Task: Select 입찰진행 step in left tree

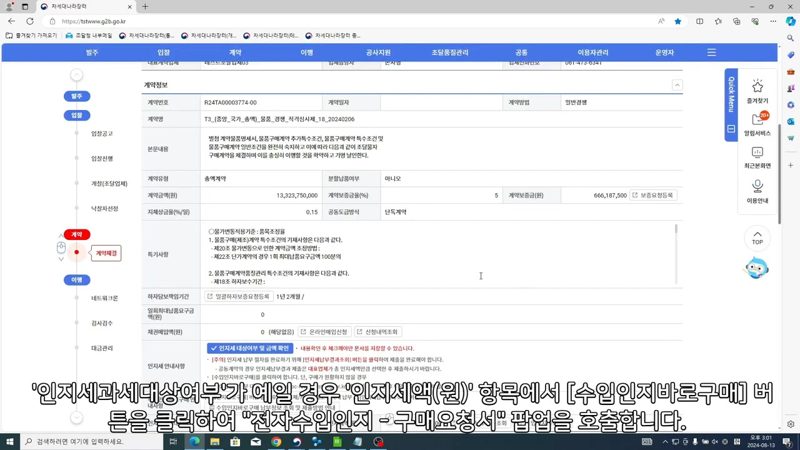Action: click(102, 159)
